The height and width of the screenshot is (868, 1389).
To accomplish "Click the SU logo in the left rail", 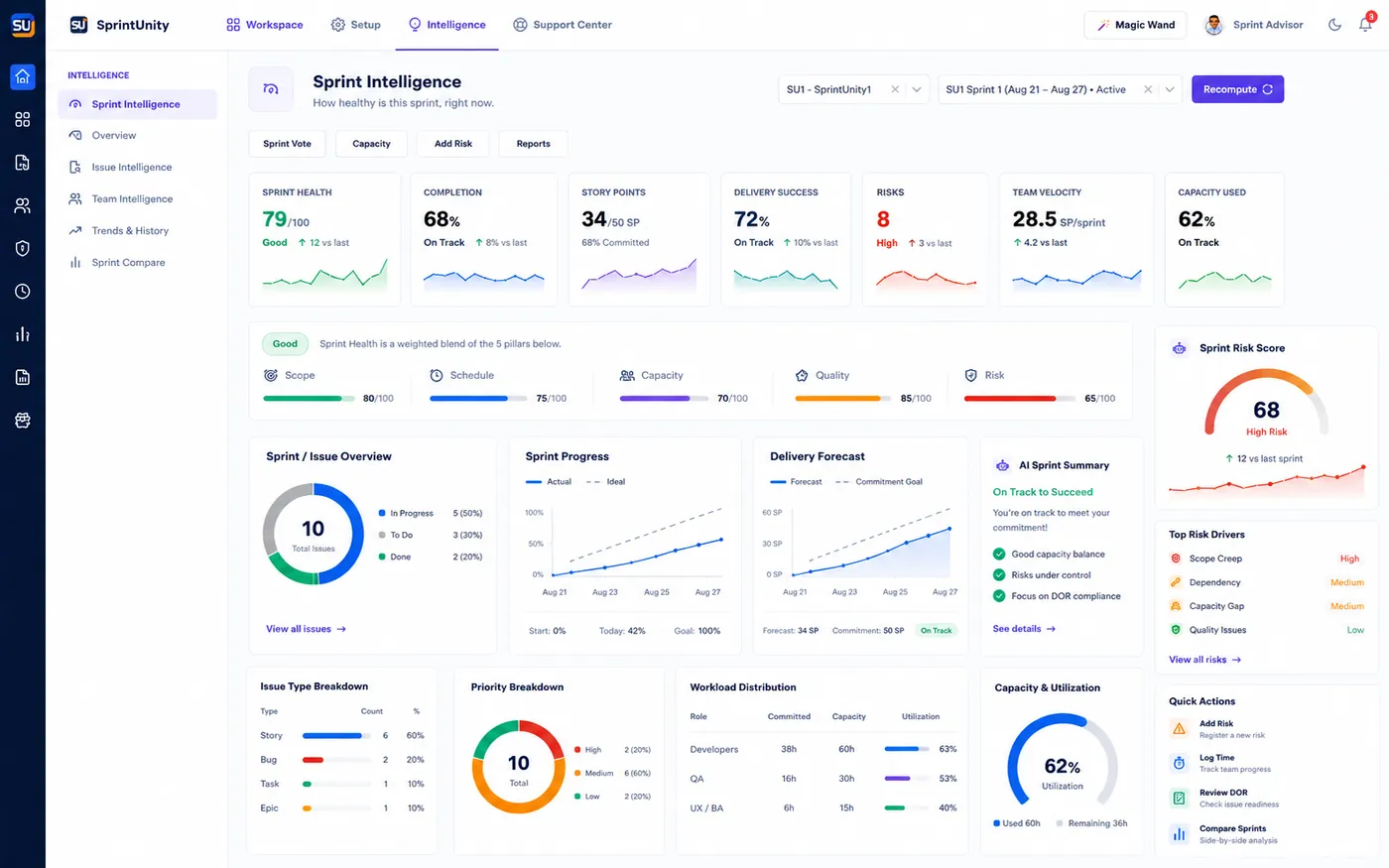I will [22, 25].
